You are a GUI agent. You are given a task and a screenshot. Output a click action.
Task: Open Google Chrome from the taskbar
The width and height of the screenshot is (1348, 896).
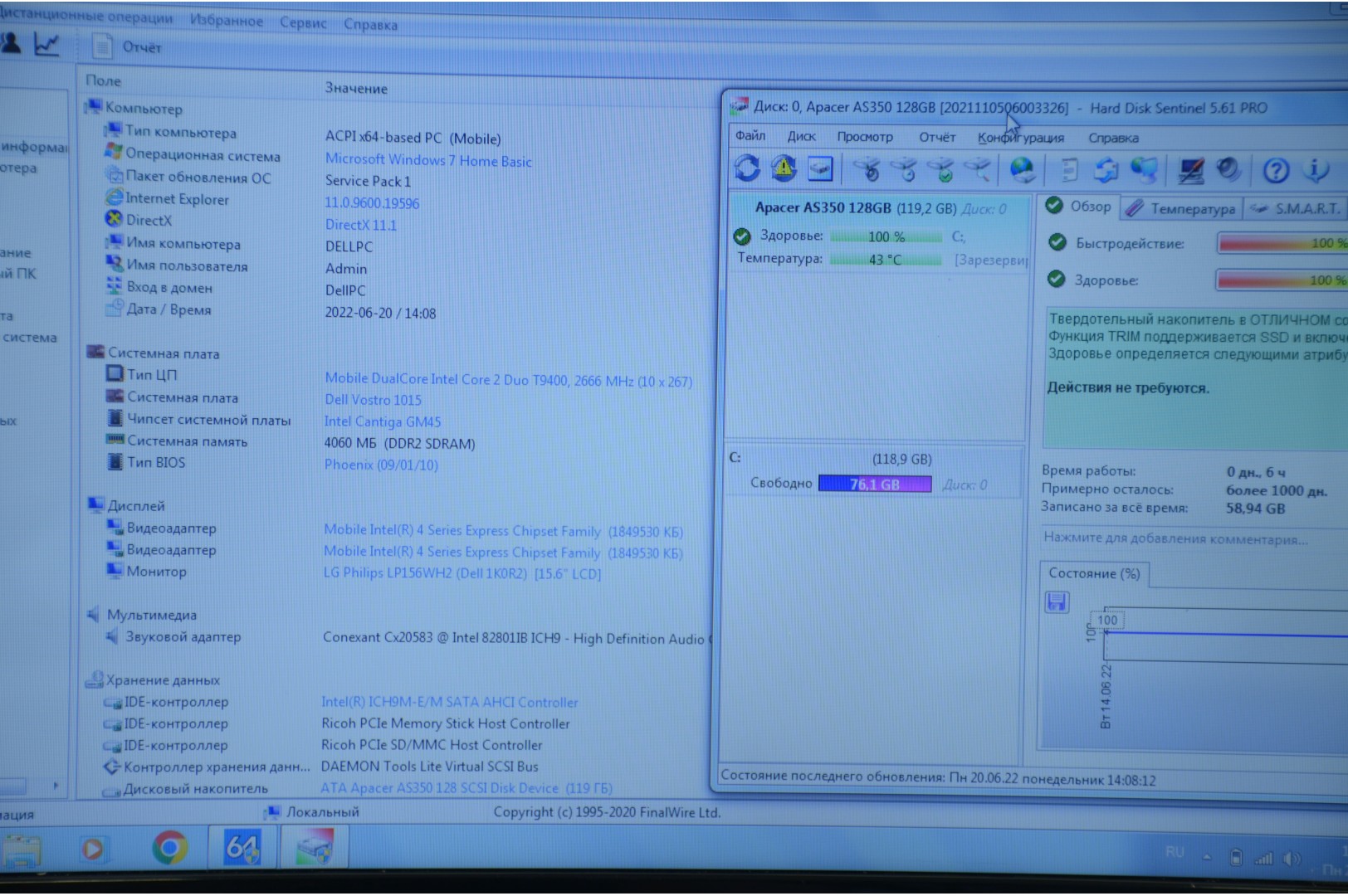click(169, 847)
